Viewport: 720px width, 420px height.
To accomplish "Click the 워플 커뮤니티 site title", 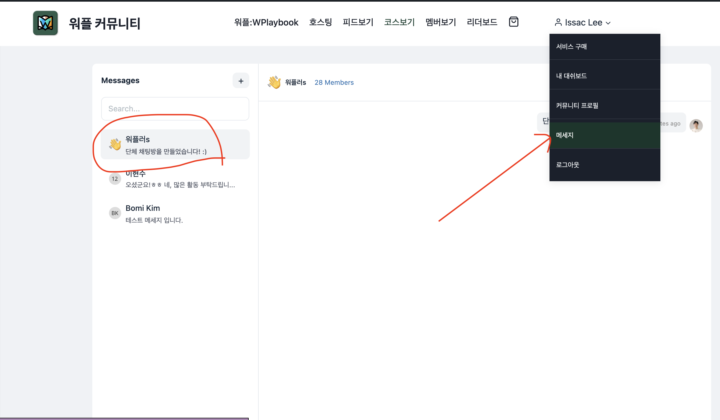I will coord(105,23).
